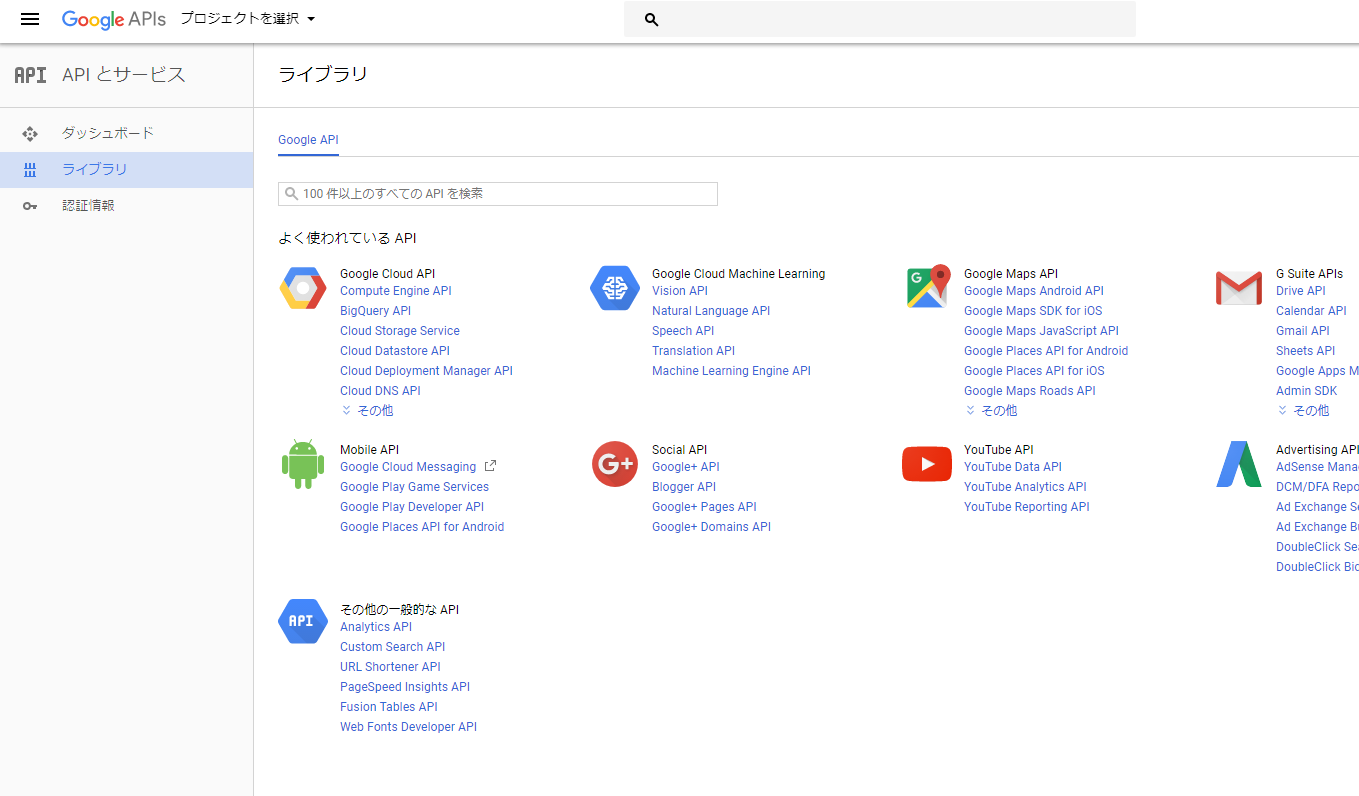Click the Gmail G Suite icon
The image size is (1359, 796).
coord(1239,288)
